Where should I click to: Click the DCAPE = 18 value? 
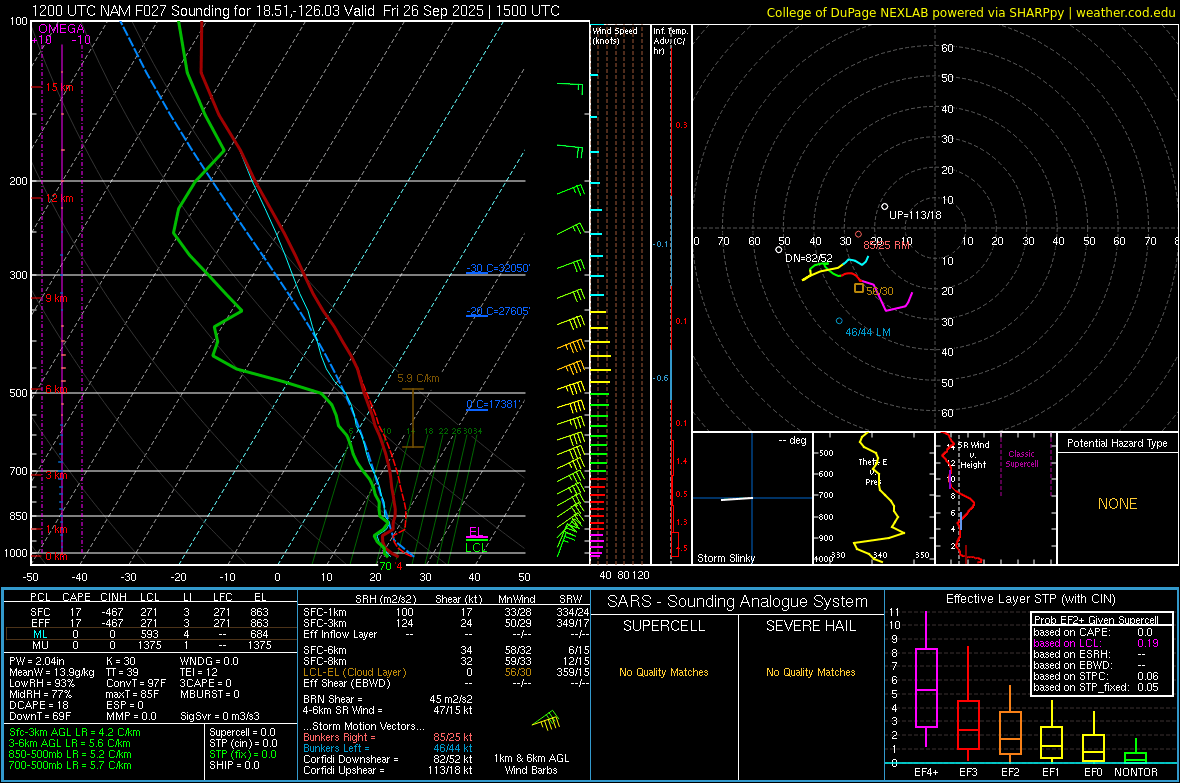[38, 705]
